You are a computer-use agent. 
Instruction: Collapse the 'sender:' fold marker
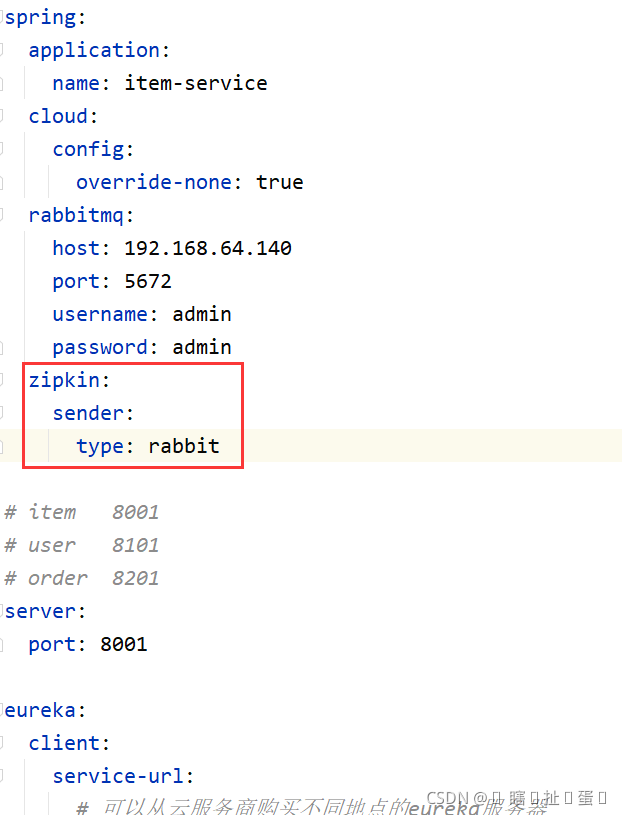[x=2, y=413]
